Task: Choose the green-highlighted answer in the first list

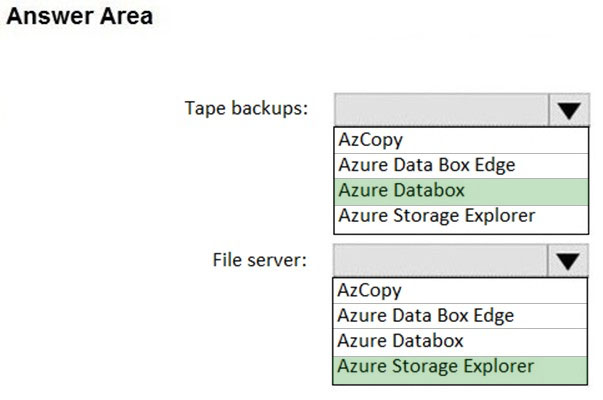Action: [461, 192]
